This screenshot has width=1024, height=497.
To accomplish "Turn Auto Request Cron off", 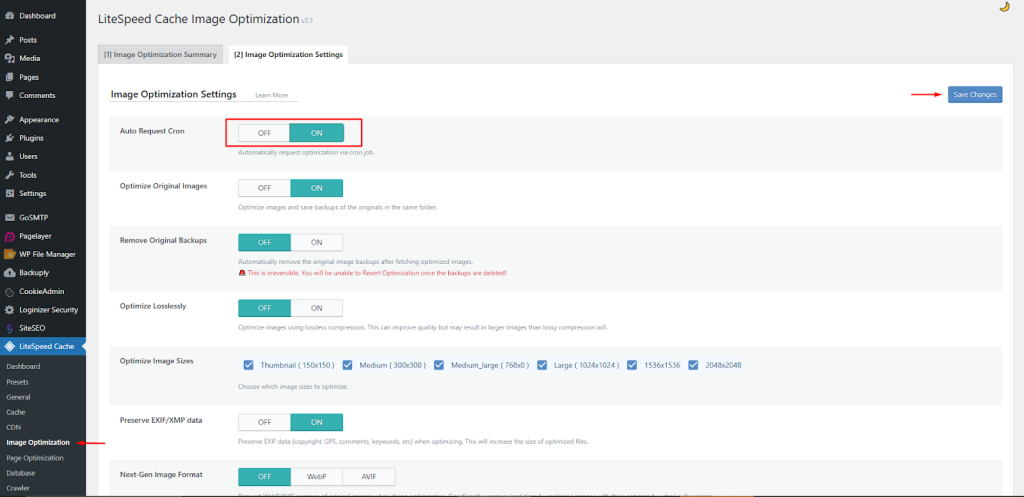I will tap(265, 132).
